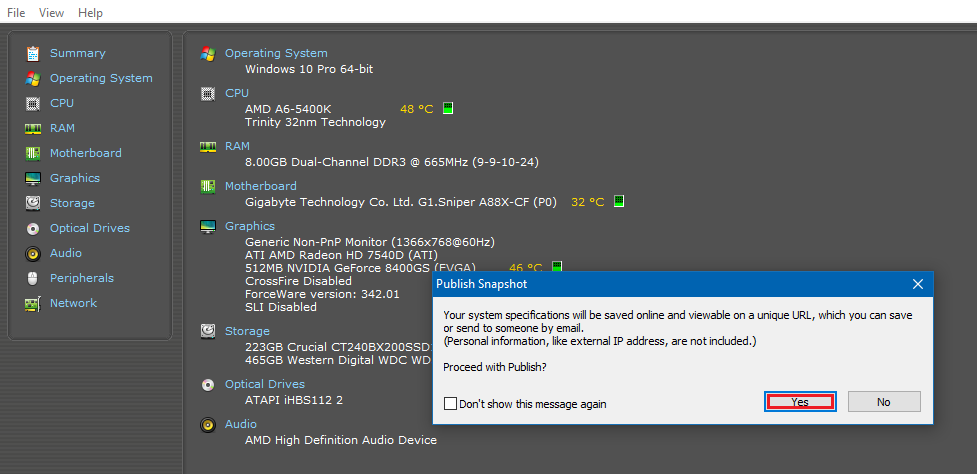The width and height of the screenshot is (977, 474).
Task: Click the chip icon beside CPU heading
Action: pos(208,93)
